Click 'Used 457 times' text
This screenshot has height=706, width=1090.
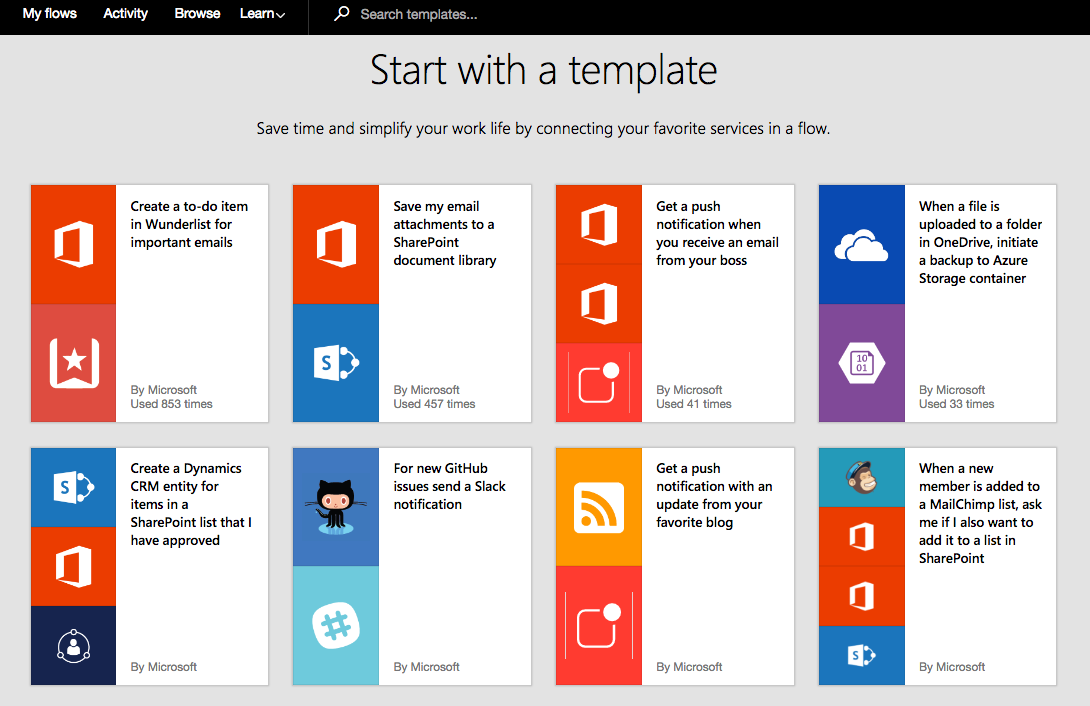(434, 404)
